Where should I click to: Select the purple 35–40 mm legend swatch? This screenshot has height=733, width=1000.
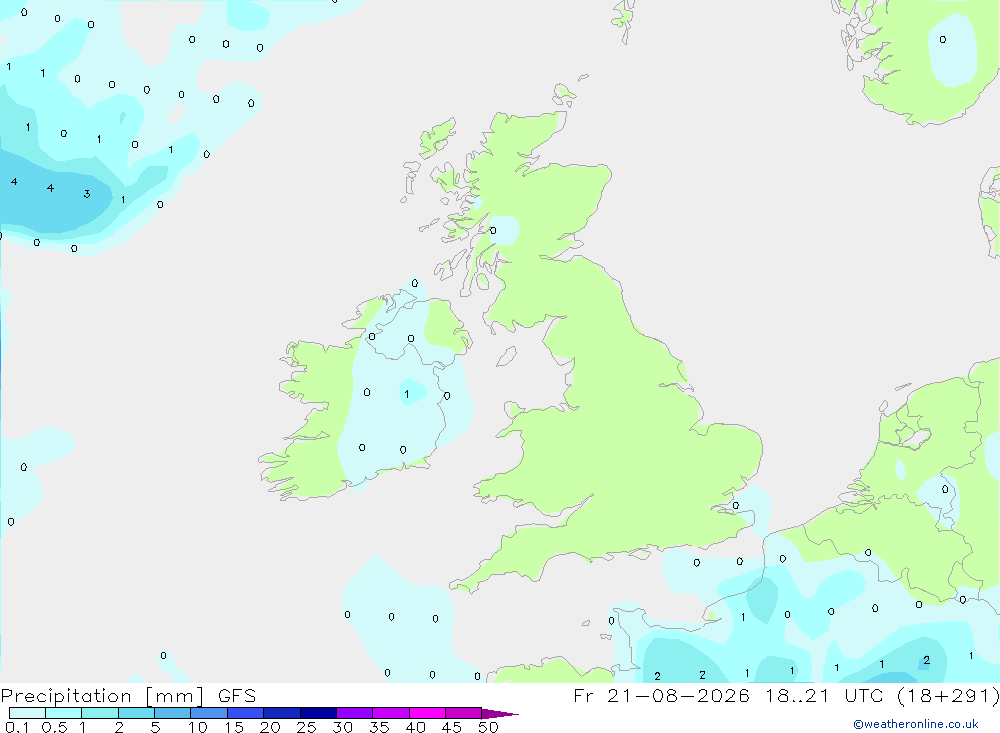click(391, 713)
